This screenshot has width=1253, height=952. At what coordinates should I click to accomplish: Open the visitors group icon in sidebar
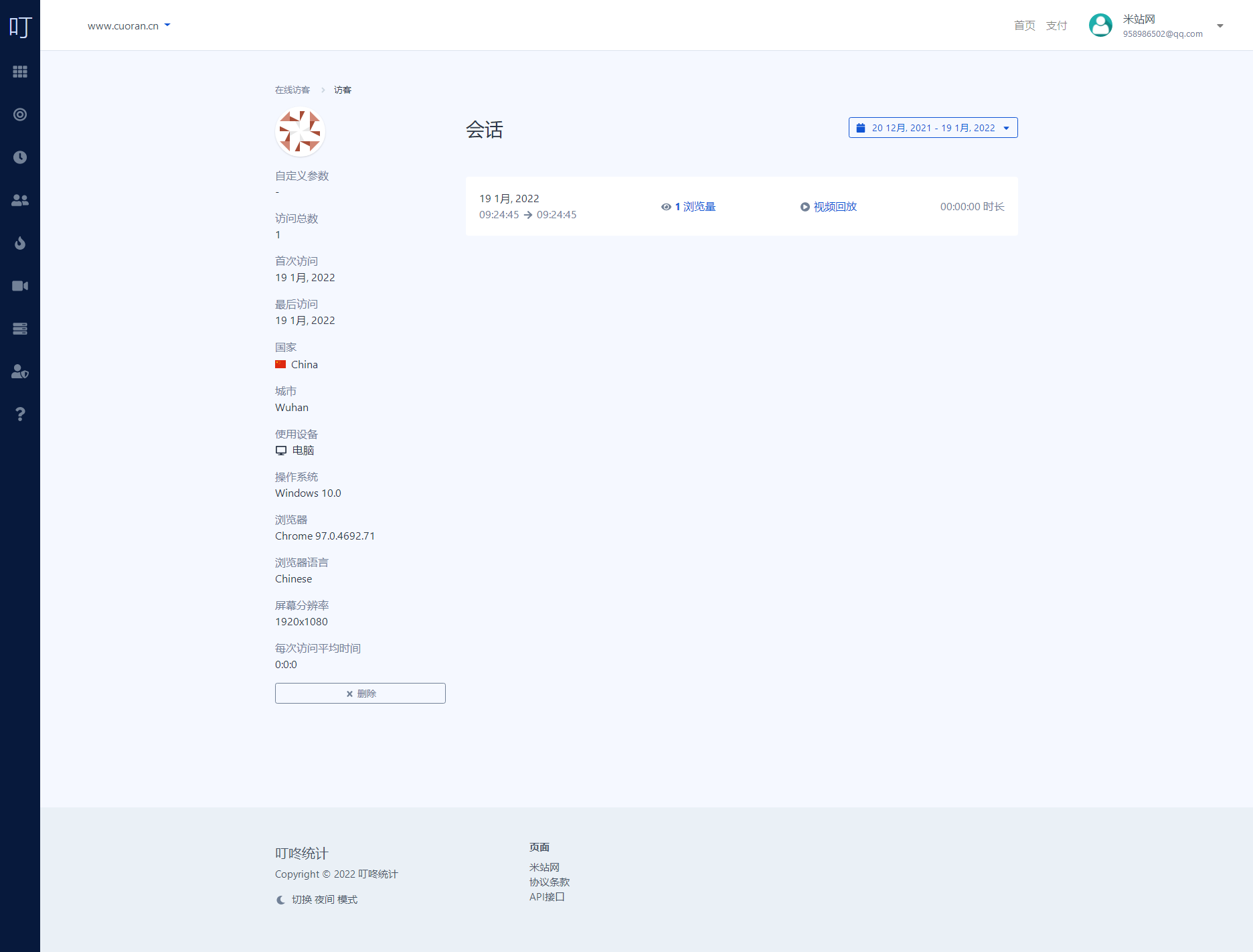[x=20, y=200]
